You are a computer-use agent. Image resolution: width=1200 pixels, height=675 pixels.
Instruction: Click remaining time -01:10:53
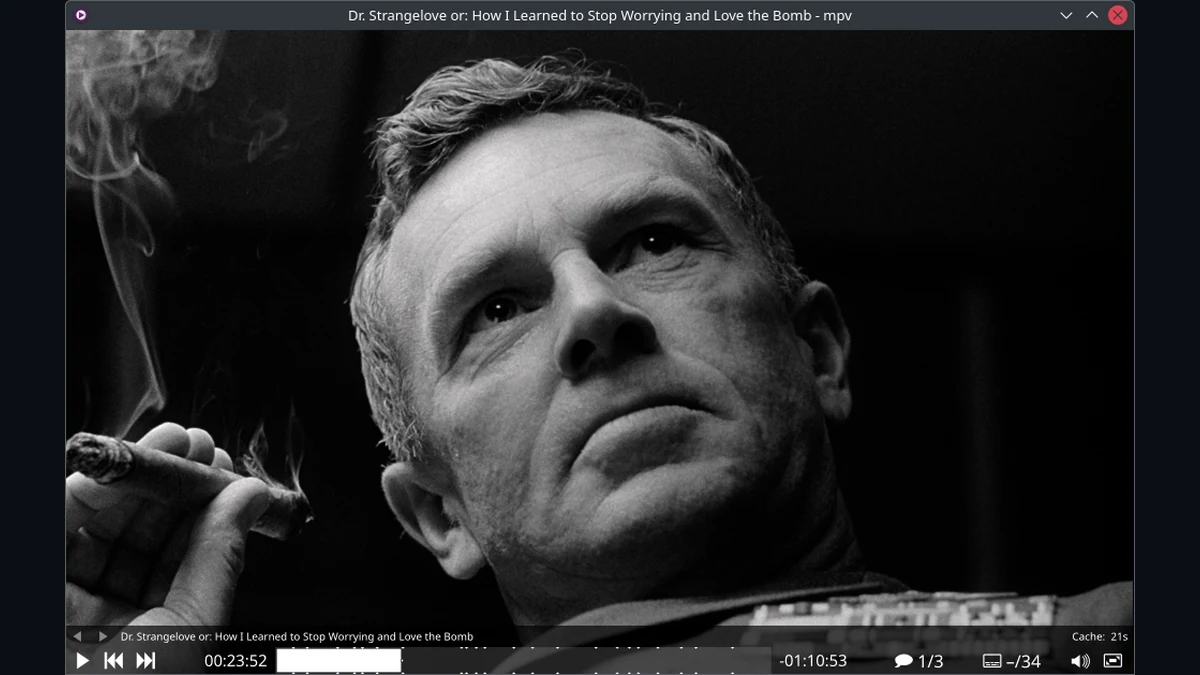pyautogui.click(x=813, y=661)
